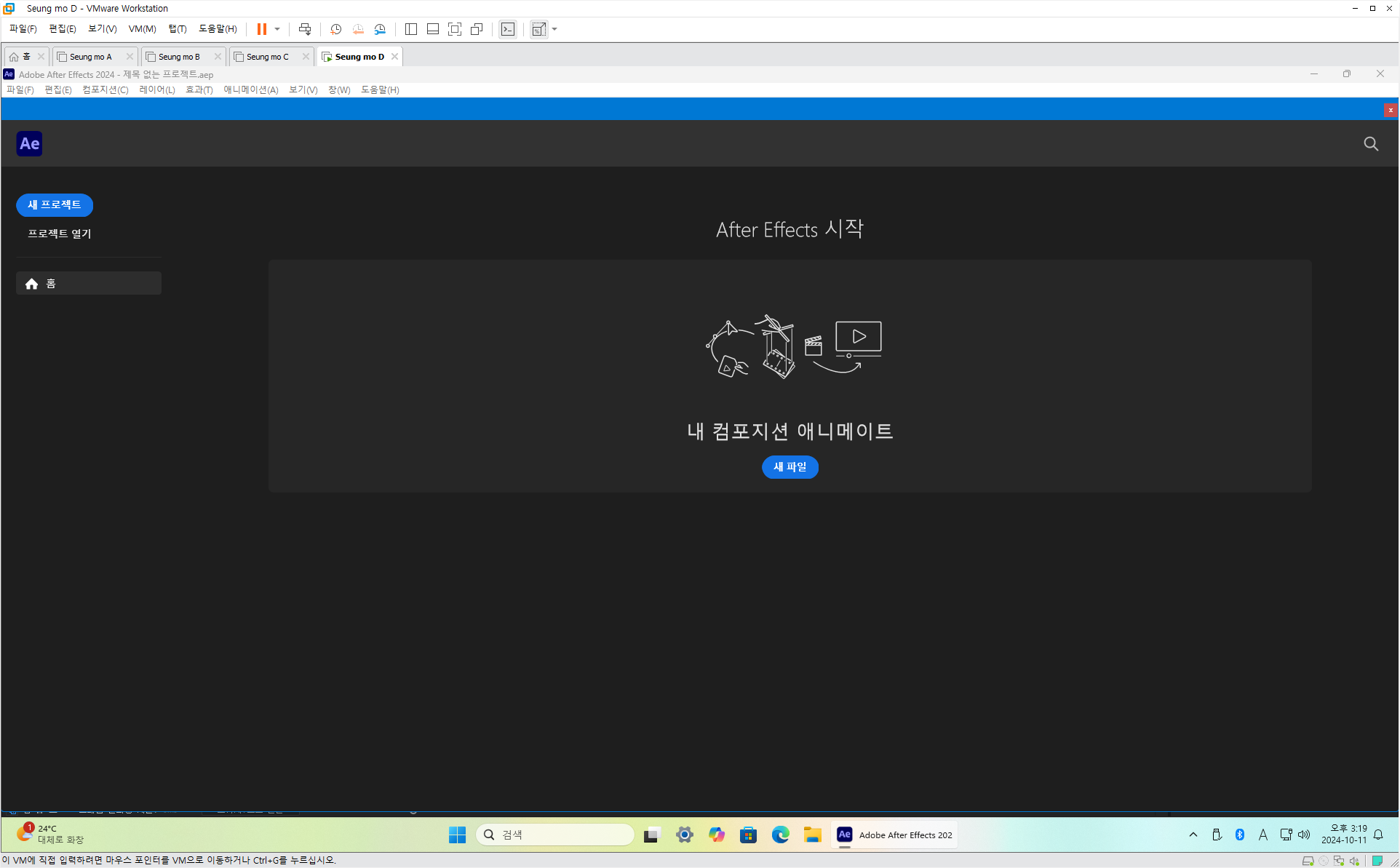Open the weather widget showing 24°C
Screen dimensions: 1400x868
point(51,834)
